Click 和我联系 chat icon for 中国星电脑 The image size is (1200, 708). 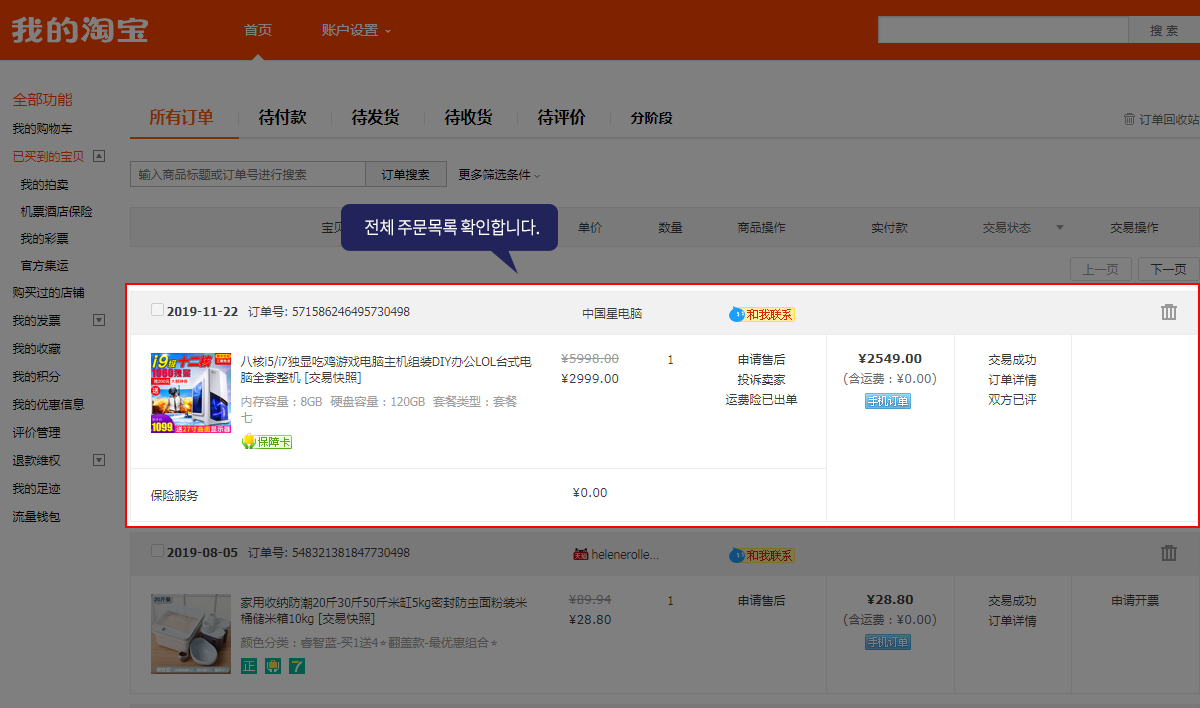pyautogui.click(x=762, y=314)
